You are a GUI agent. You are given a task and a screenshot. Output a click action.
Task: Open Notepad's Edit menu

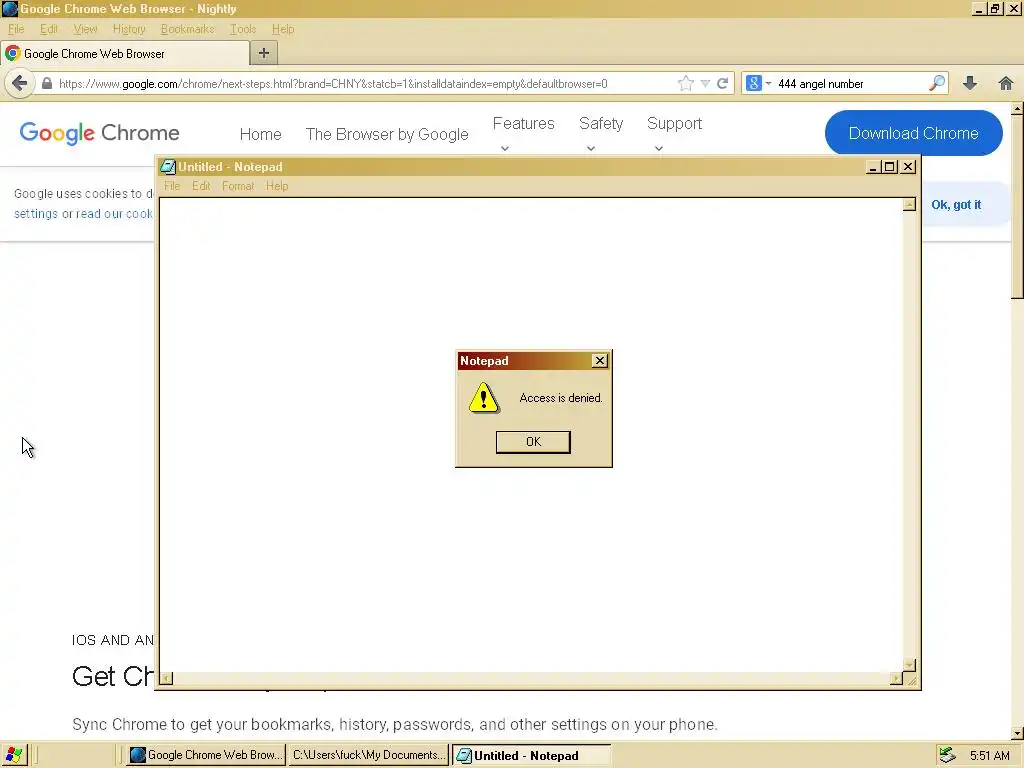pos(201,186)
